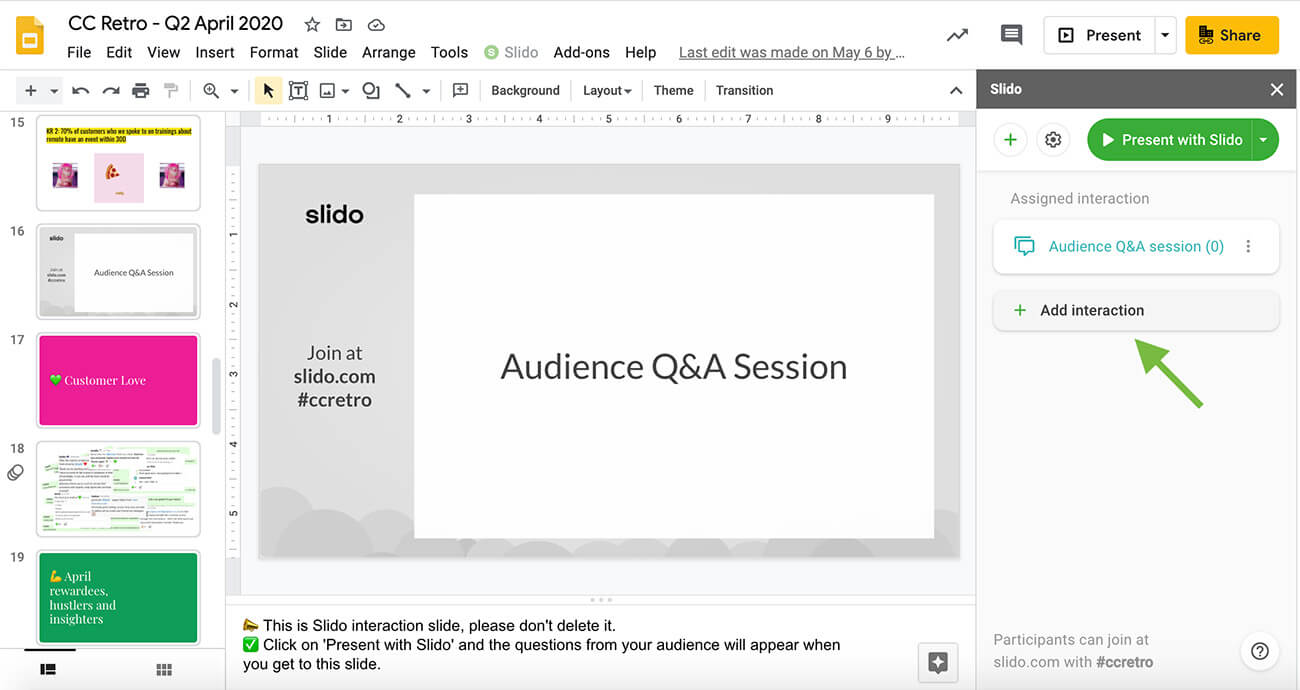Open the Present options dropdown arrow
The height and width of the screenshot is (690, 1300).
(x=1165, y=35)
